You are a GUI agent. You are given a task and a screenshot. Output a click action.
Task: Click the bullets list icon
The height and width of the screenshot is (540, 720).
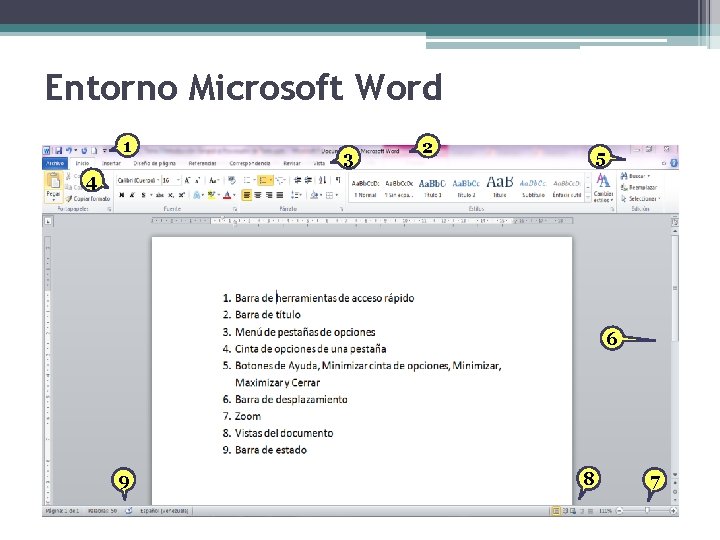248,180
